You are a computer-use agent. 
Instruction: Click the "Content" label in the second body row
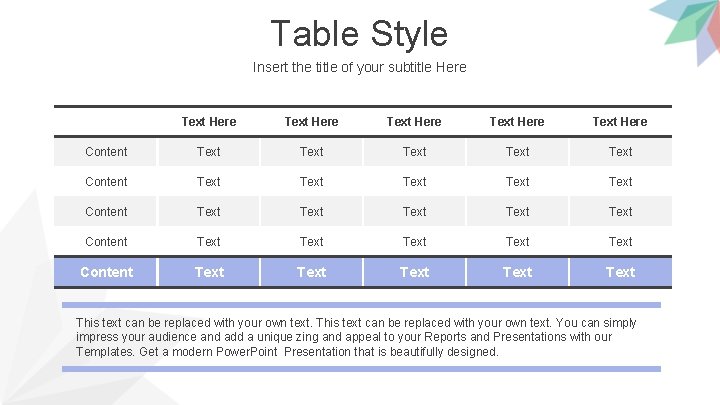(106, 182)
